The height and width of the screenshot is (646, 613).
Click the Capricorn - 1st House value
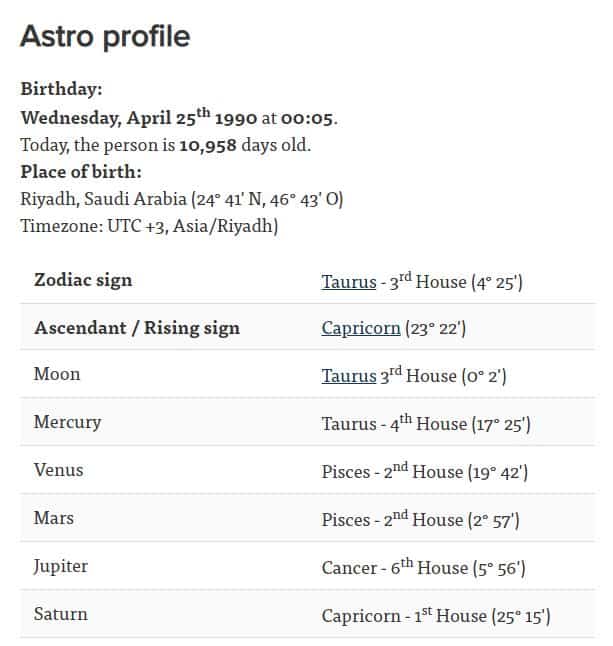435,616
